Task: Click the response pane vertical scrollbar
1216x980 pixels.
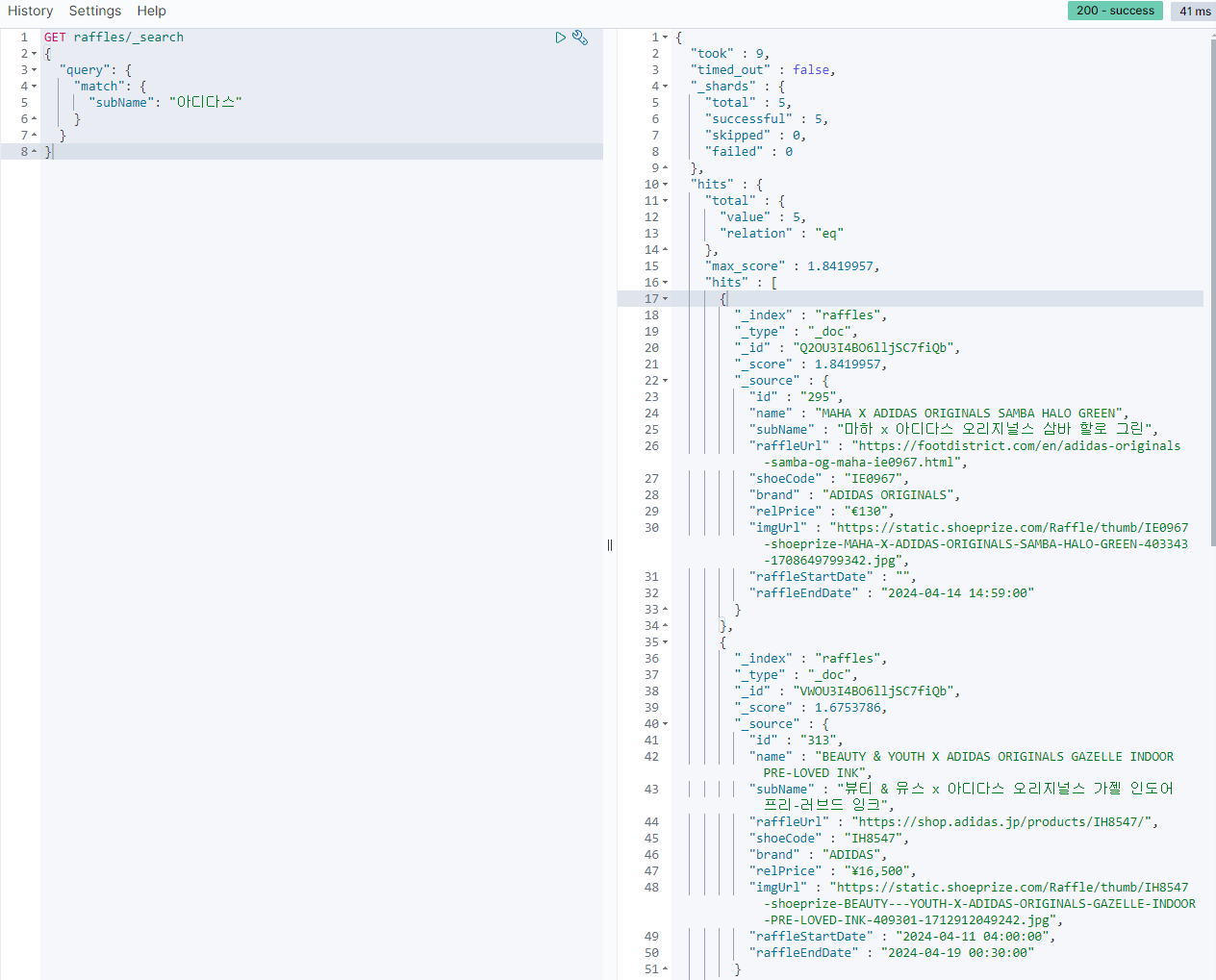Action: [1212, 292]
